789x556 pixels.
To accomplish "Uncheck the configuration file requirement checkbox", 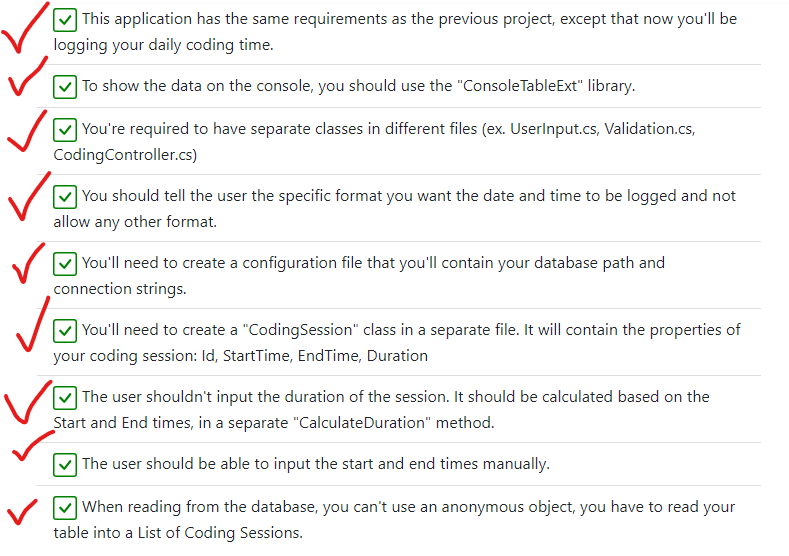I will tap(65, 264).
